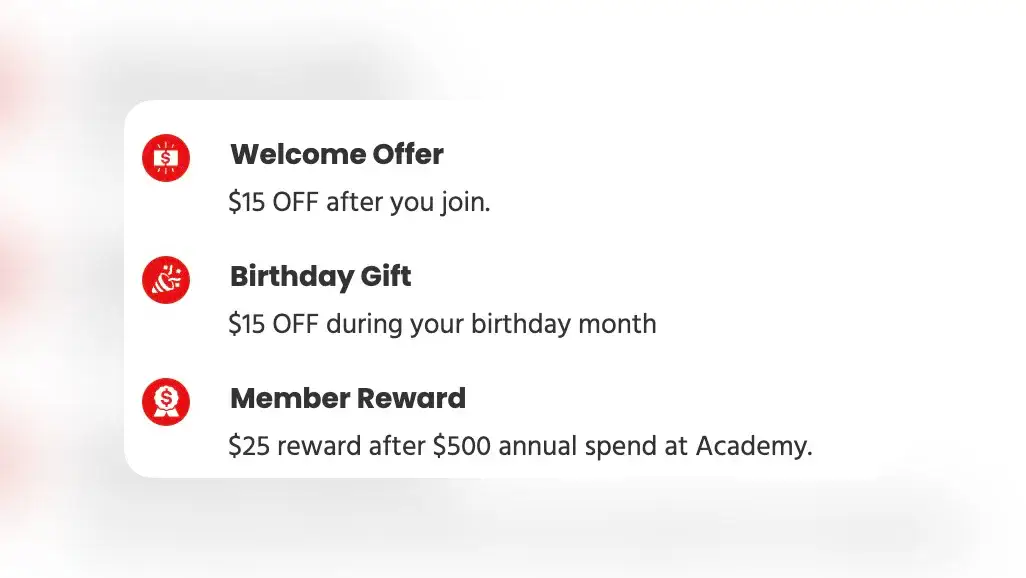Click the "$25" amount in Member Reward text
1026x578 pixels.
[249, 446]
